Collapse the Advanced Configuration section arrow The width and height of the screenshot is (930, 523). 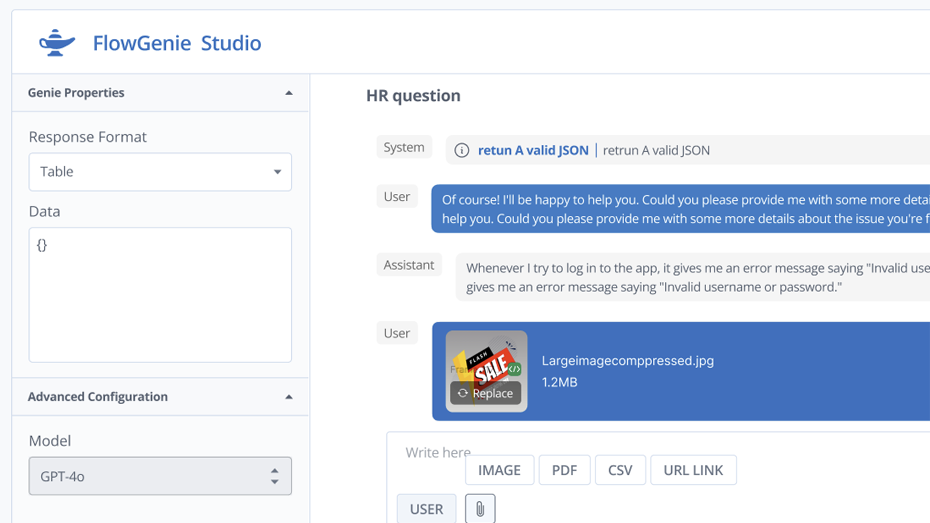point(289,397)
